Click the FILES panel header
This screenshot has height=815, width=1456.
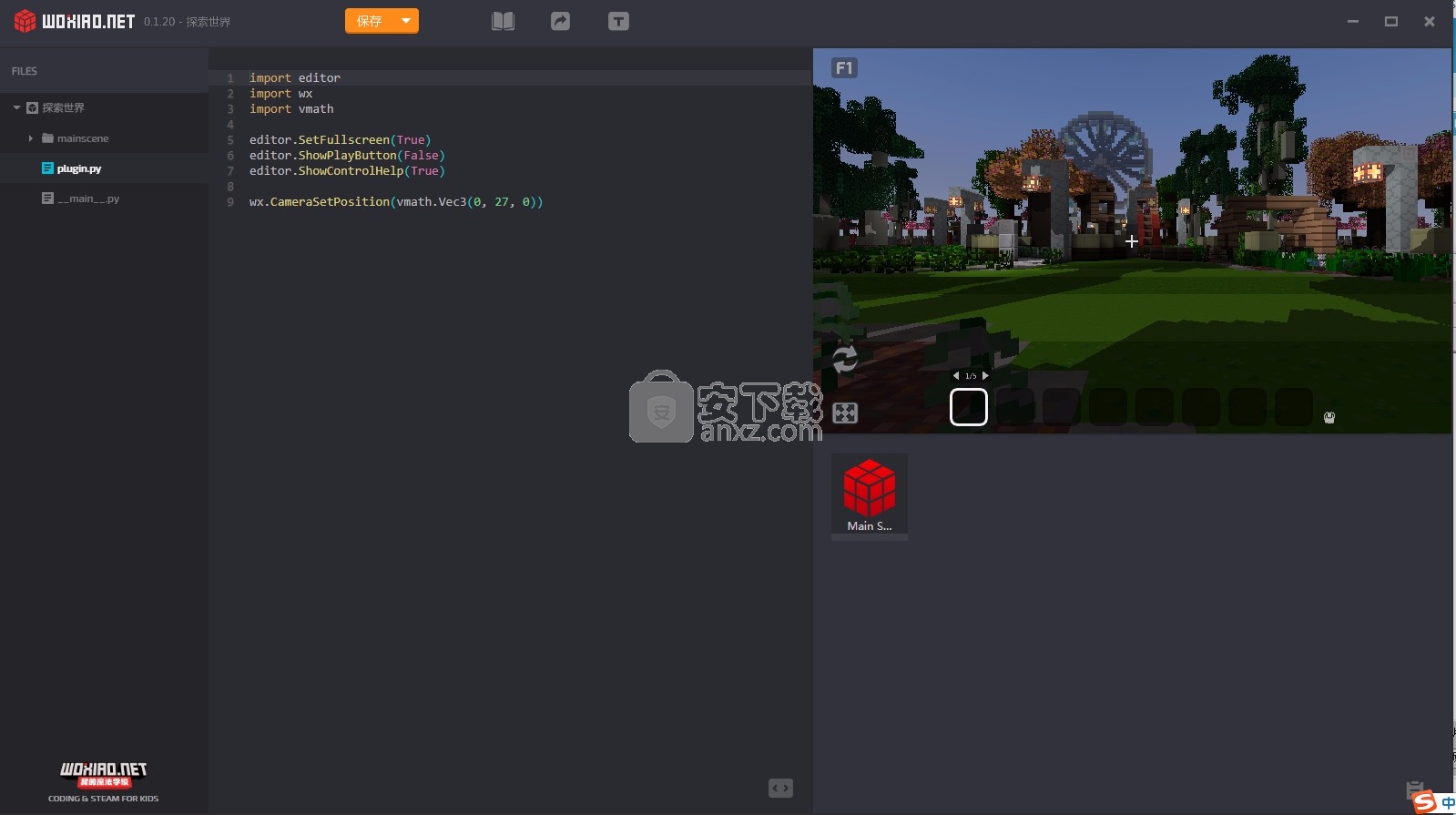click(x=25, y=71)
